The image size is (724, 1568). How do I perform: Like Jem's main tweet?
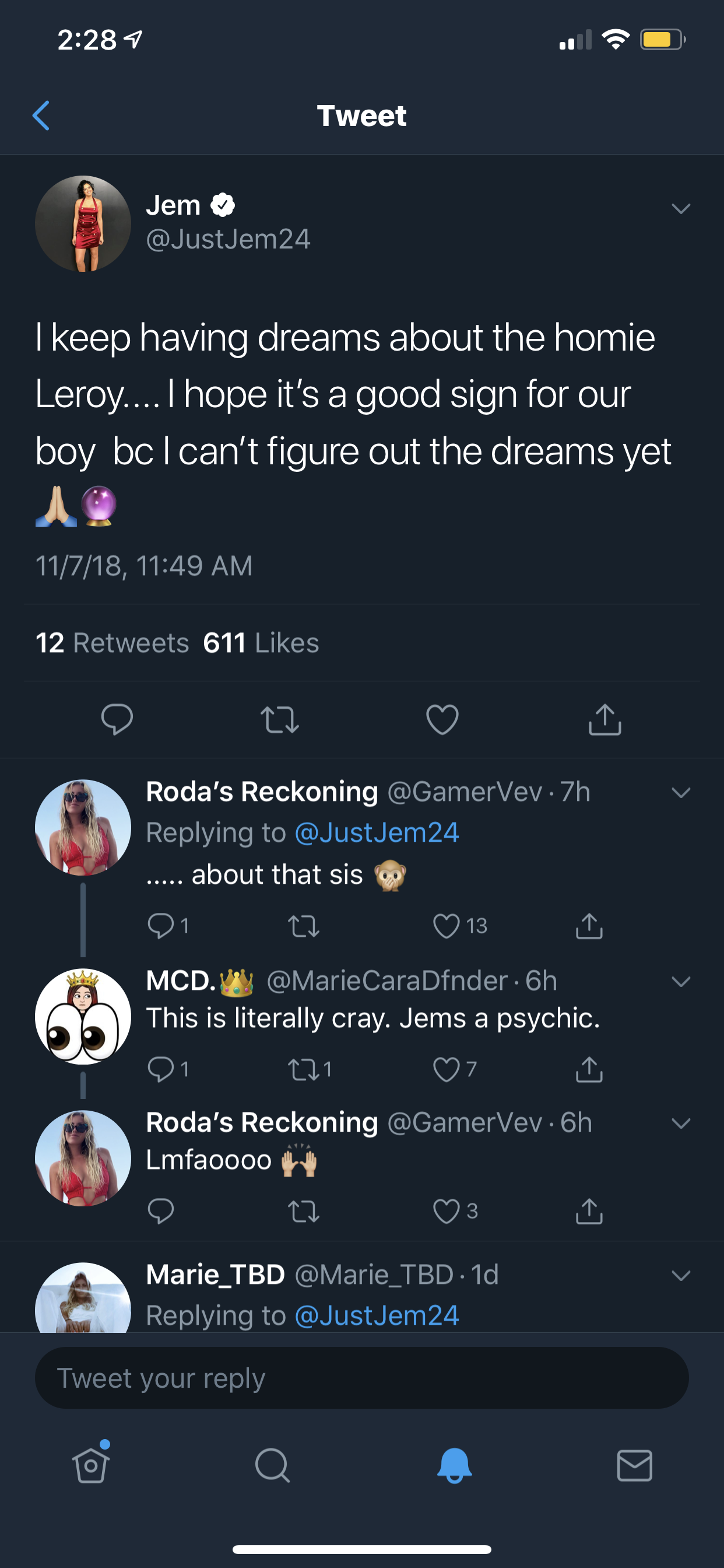[x=442, y=719]
